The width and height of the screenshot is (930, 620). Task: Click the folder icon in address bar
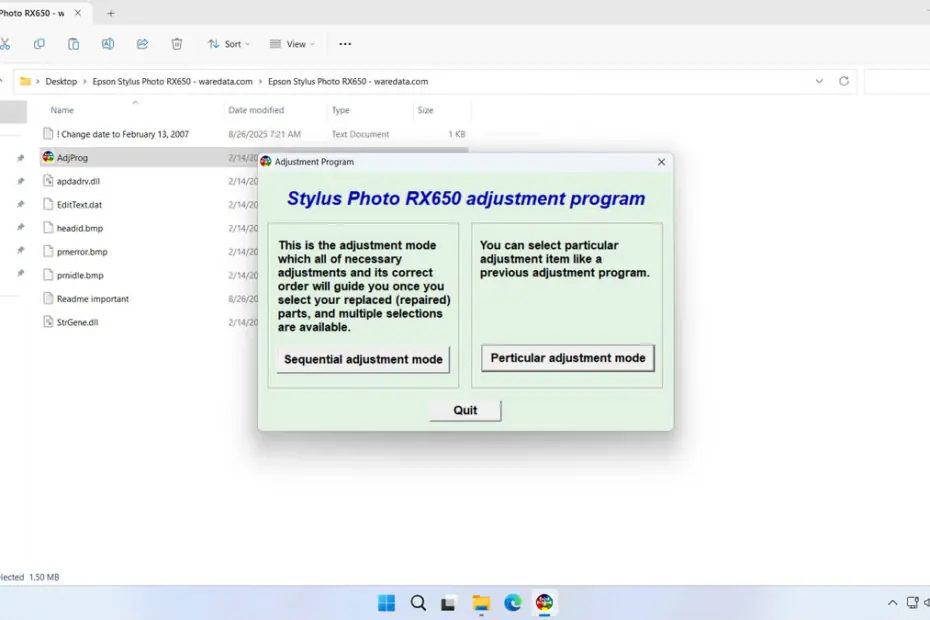pos(25,81)
